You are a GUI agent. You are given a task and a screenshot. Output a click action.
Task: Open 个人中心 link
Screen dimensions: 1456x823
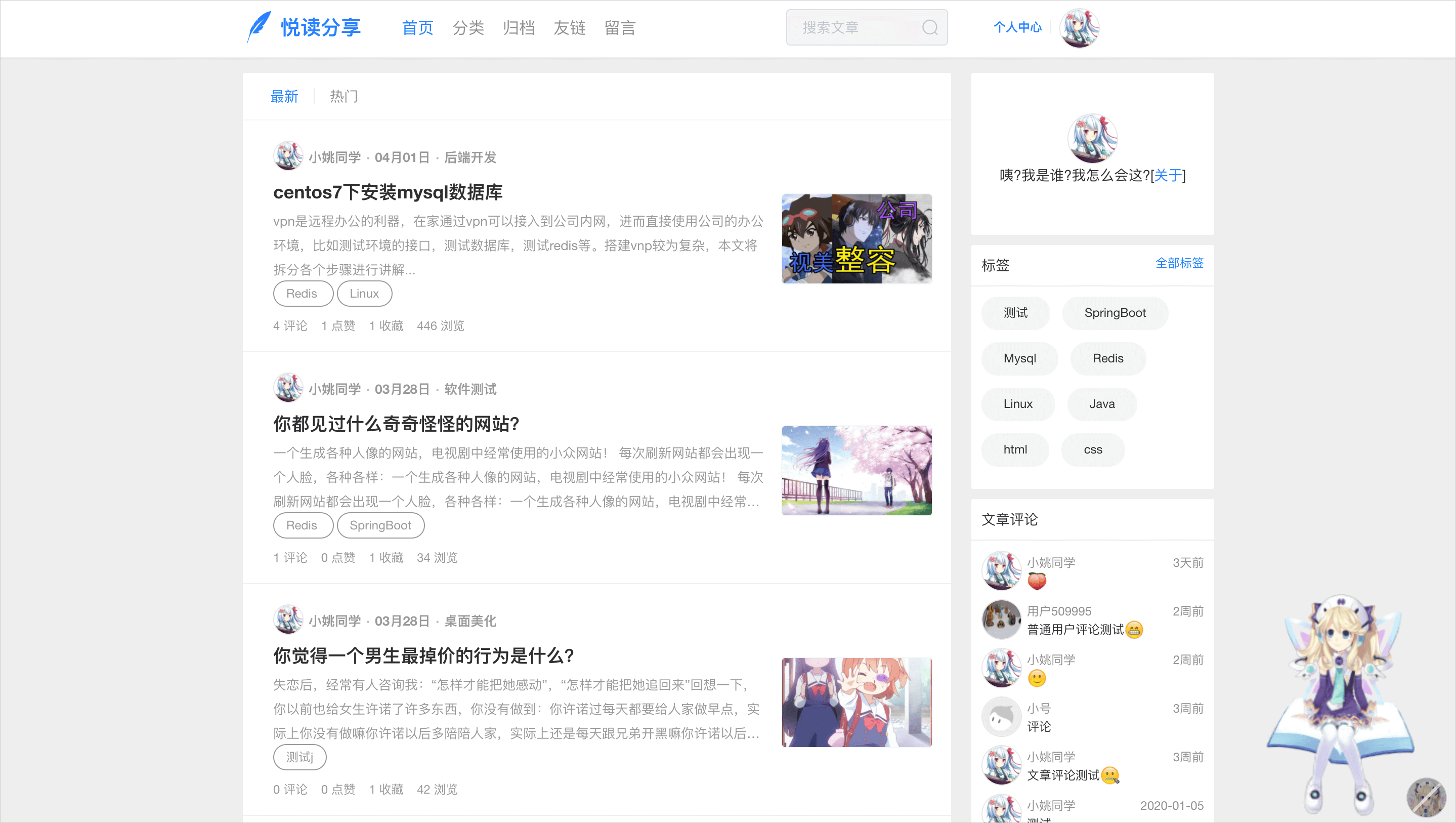1017,27
